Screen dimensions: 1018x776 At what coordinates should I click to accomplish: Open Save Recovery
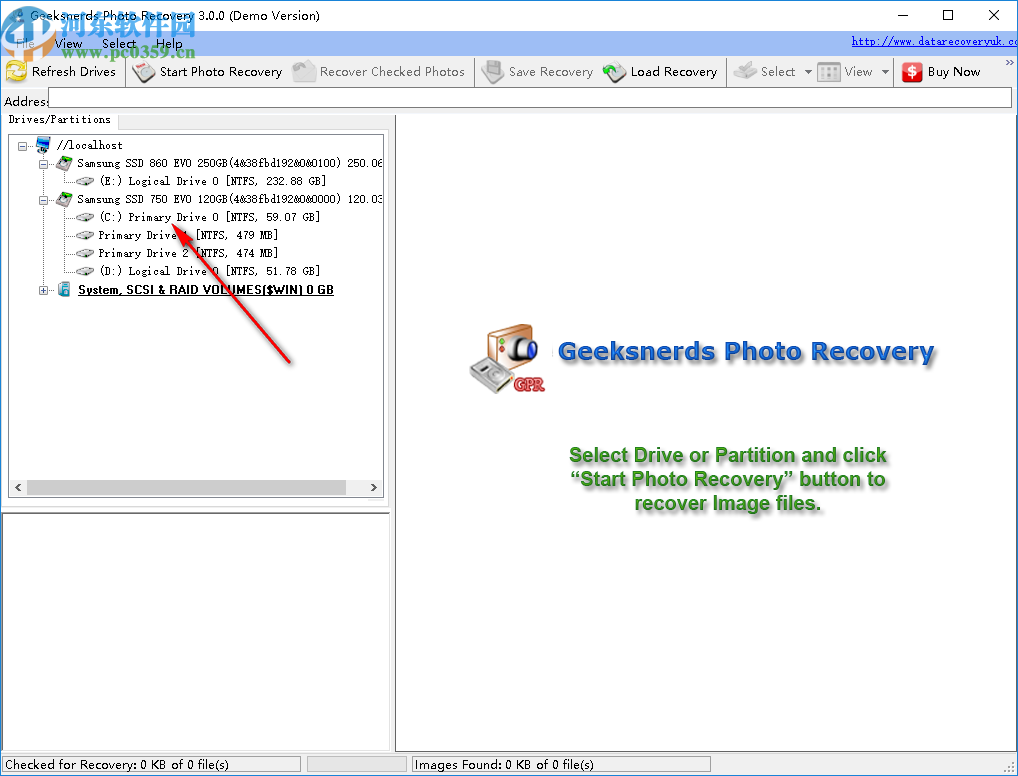(x=492, y=71)
